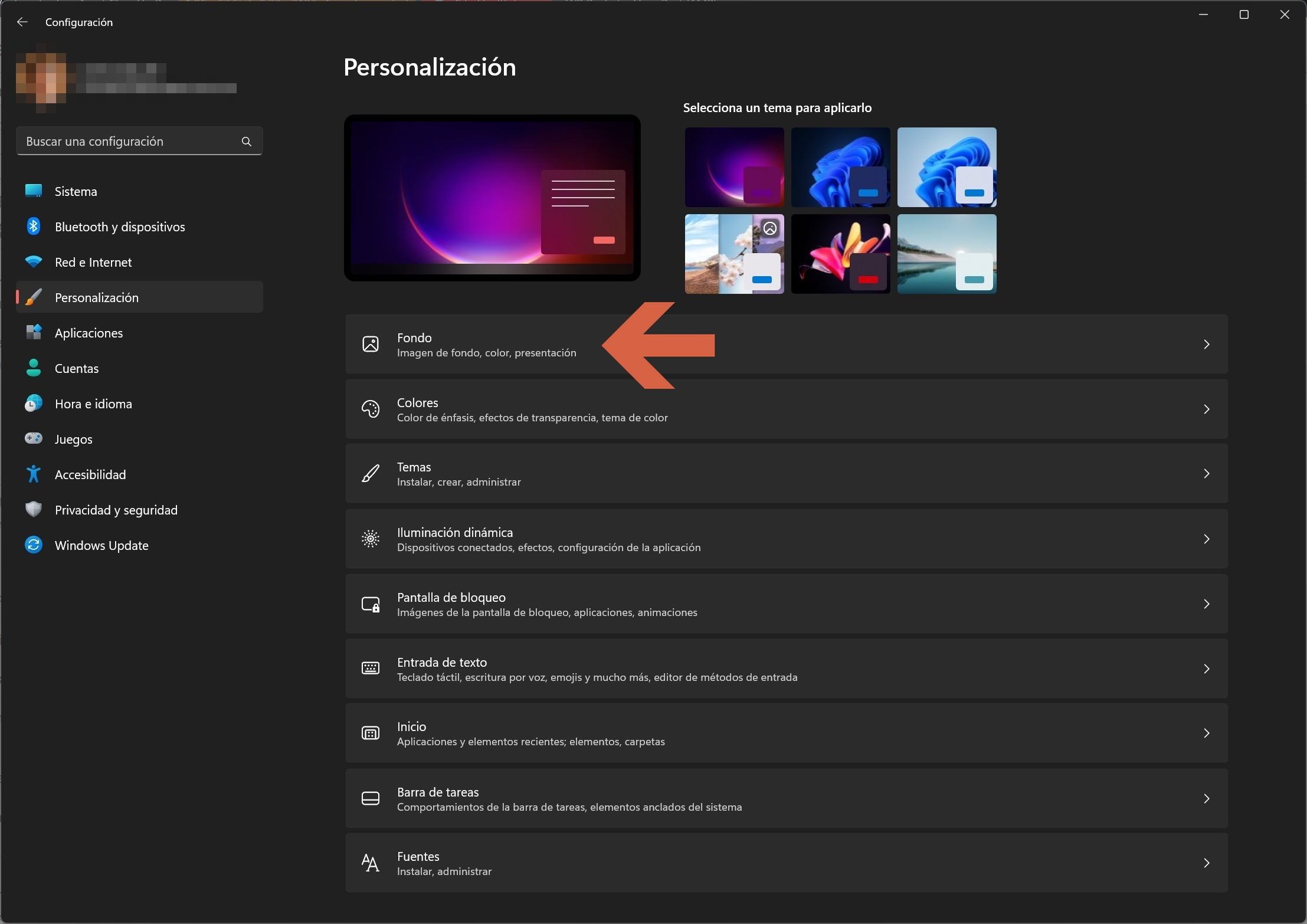Go to Juegos settings

point(139,439)
